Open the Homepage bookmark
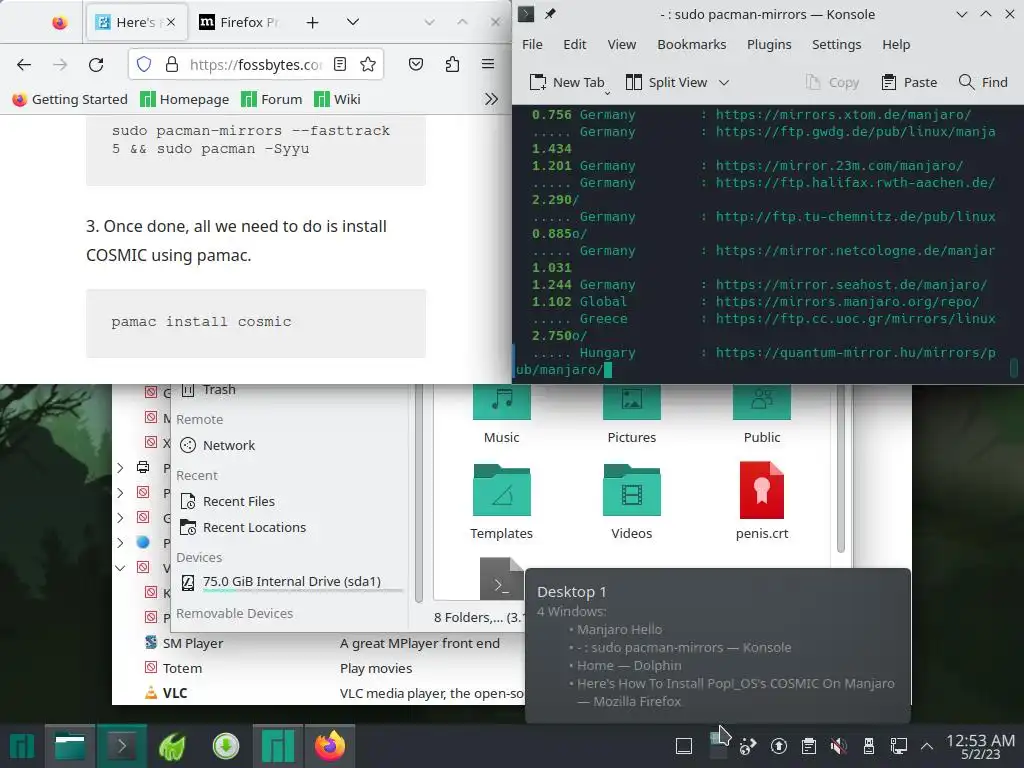Image resolution: width=1024 pixels, height=768 pixels. 185,99
